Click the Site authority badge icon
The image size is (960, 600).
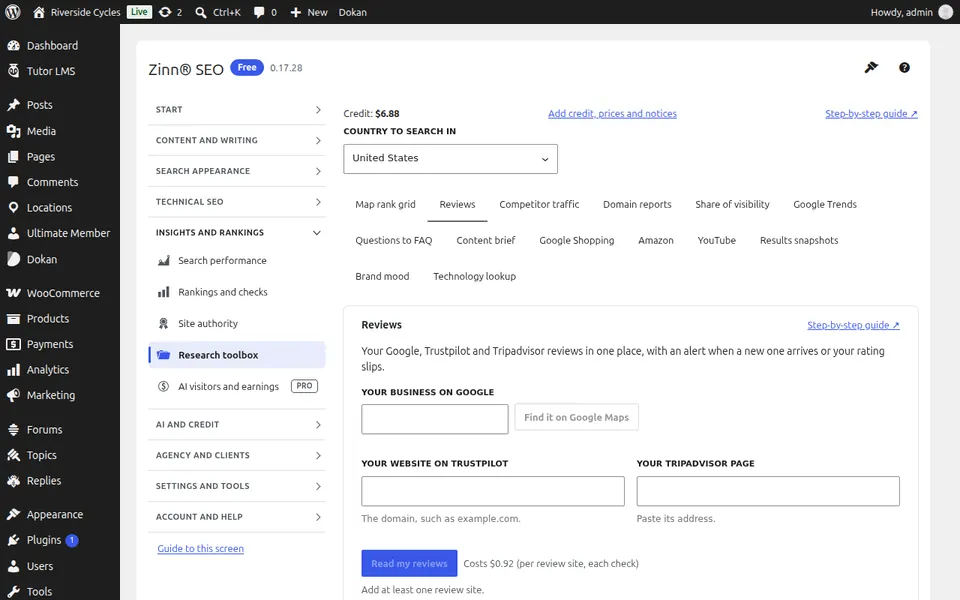pos(163,323)
